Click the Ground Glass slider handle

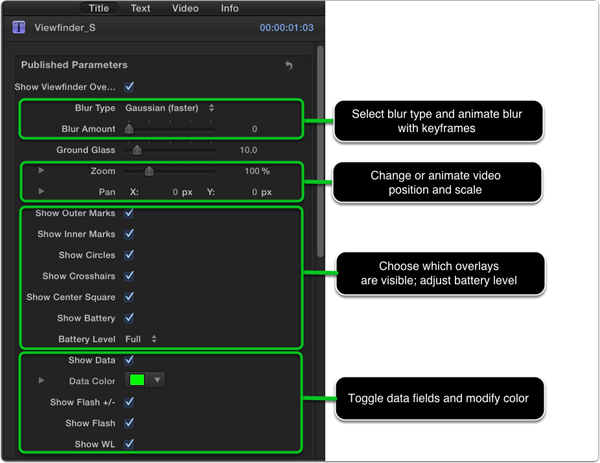[137, 150]
